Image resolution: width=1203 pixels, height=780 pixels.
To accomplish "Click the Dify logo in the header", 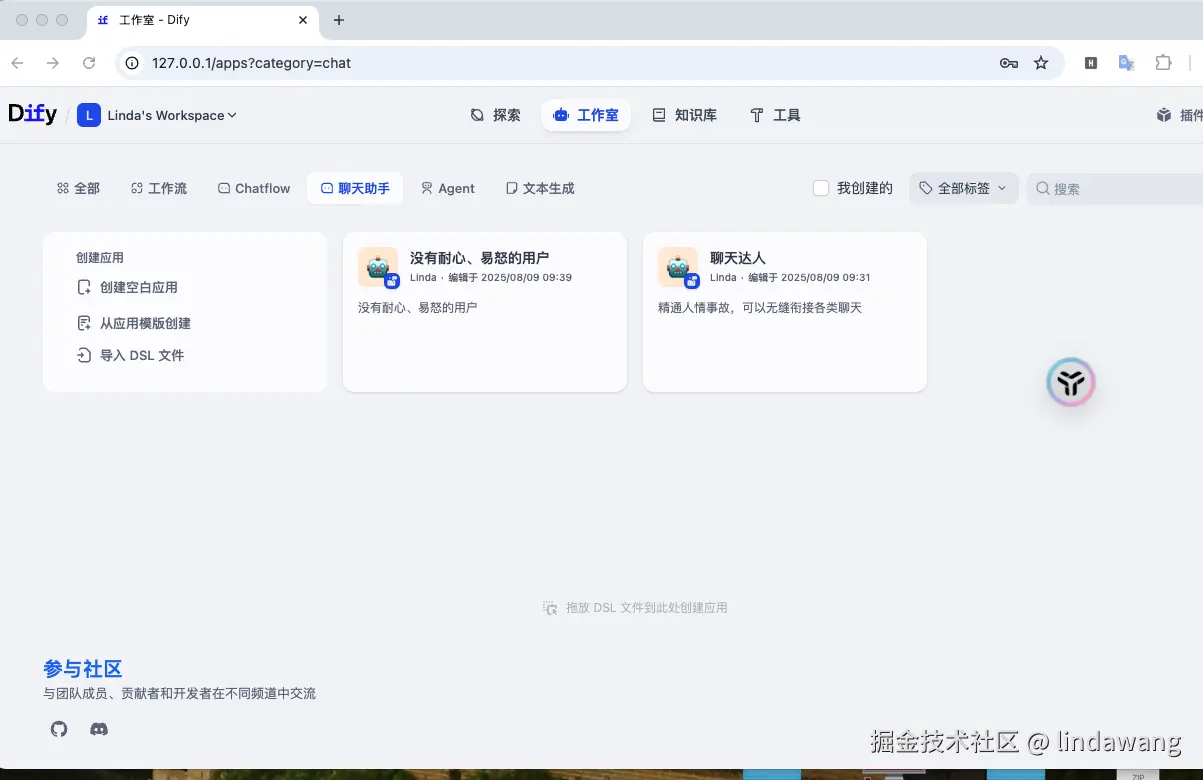I will tap(33, 114).
